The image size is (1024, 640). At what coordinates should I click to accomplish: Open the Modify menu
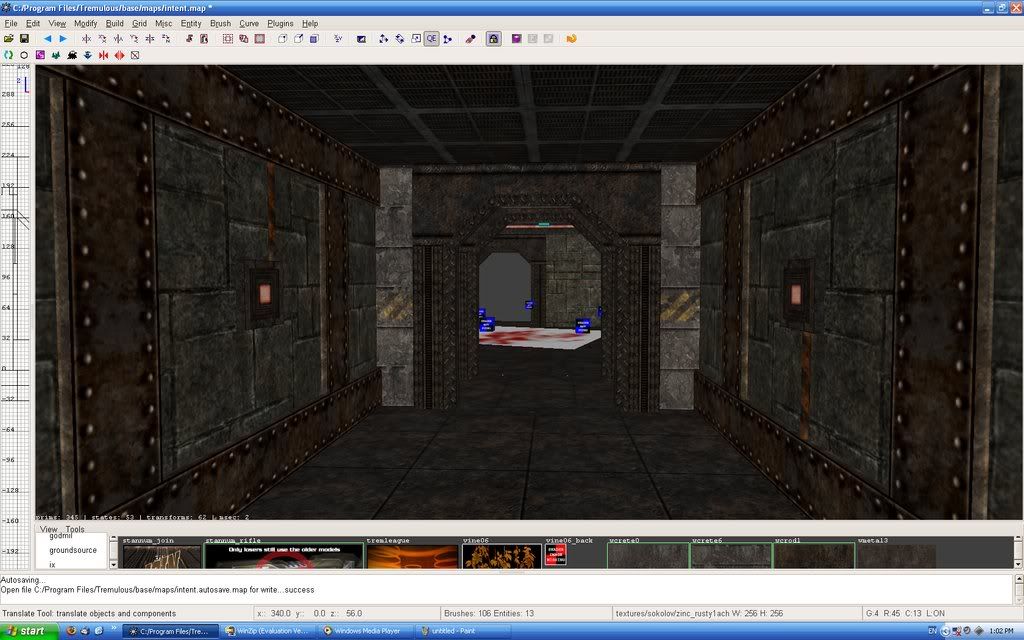(x=86, y=24)
